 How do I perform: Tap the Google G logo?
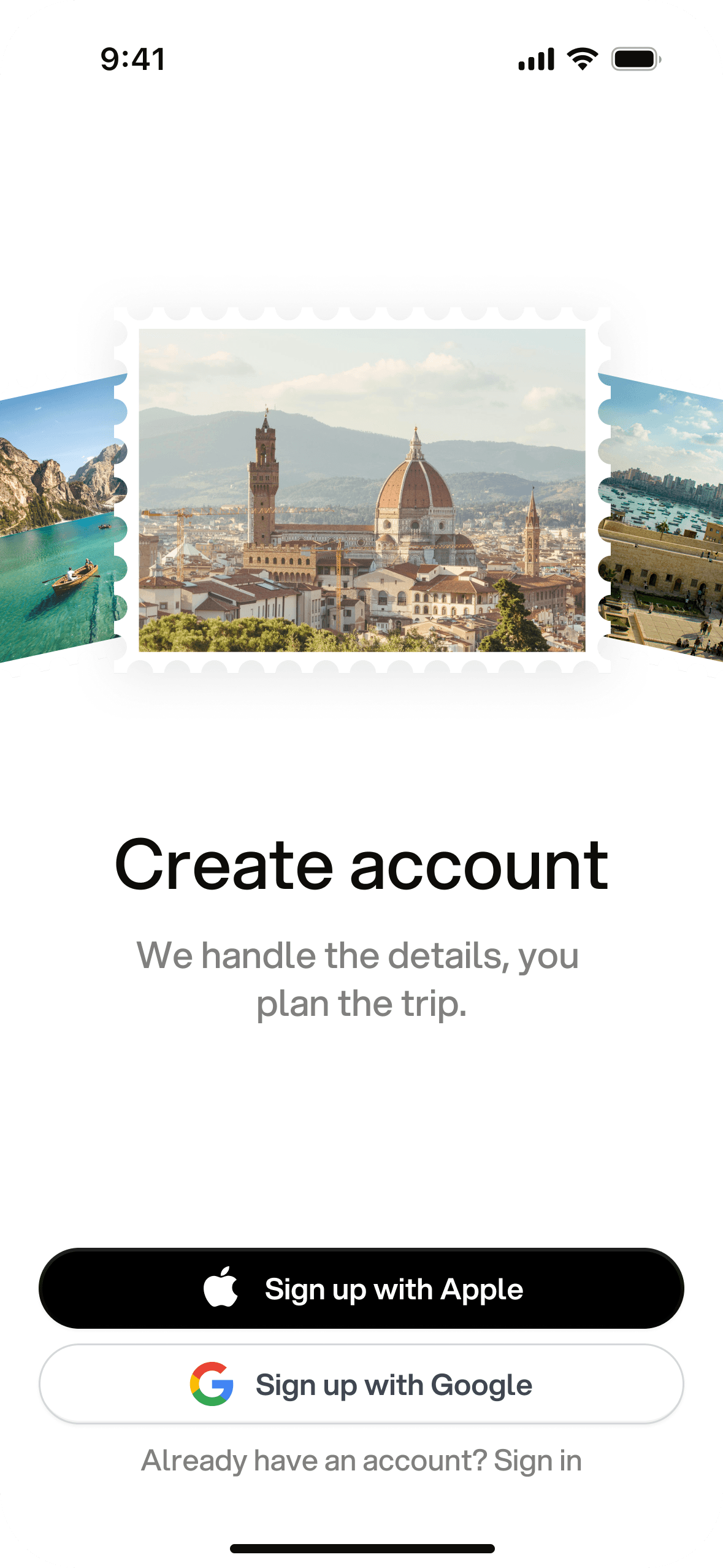click(x=212, y=1384)
